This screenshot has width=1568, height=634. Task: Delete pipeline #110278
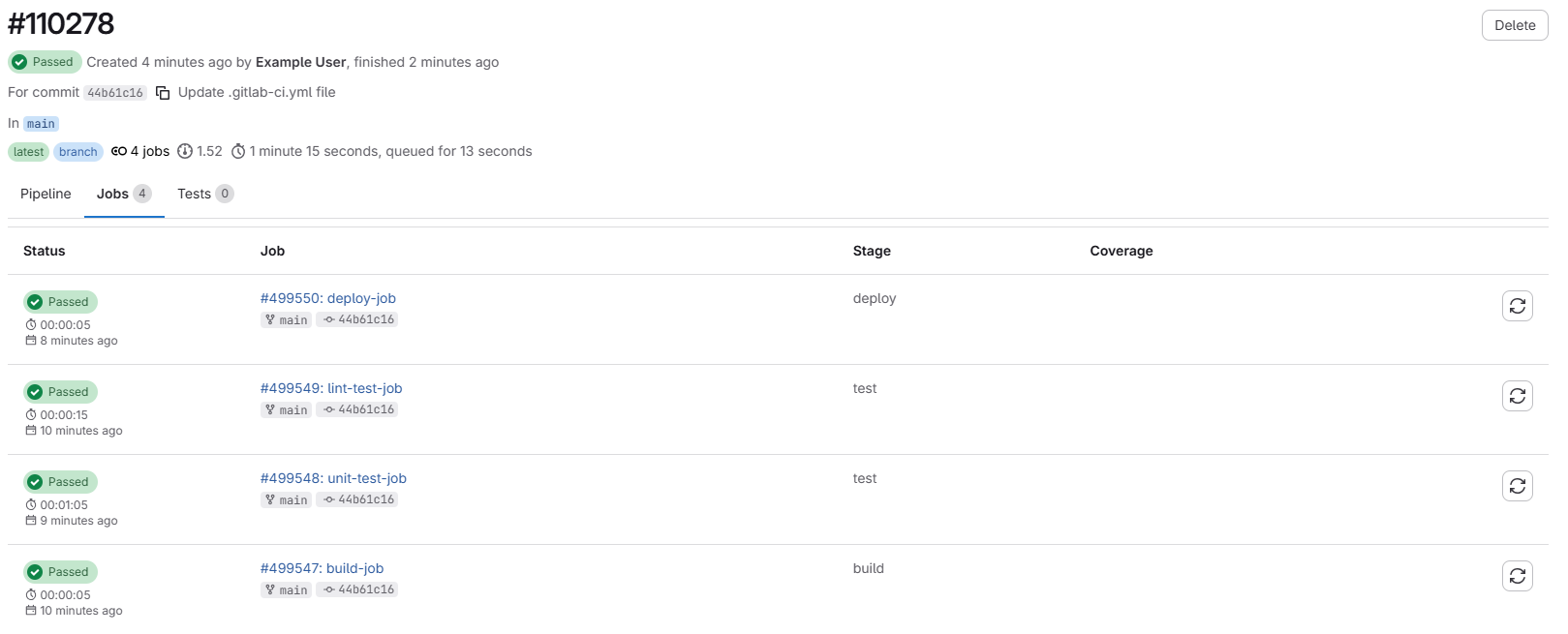coord(1514,25)
